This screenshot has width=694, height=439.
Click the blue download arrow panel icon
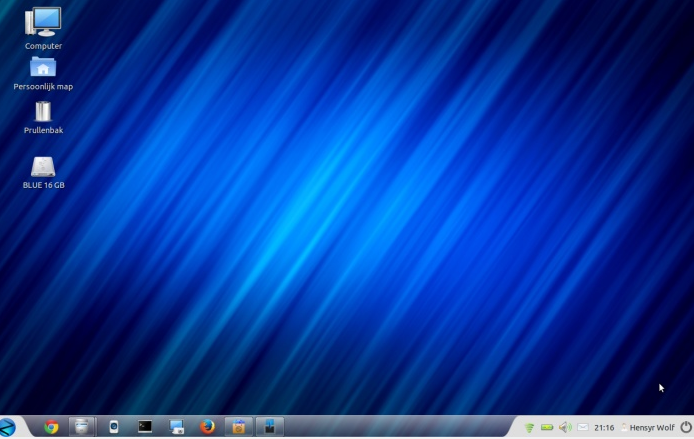tap(270, 427)
